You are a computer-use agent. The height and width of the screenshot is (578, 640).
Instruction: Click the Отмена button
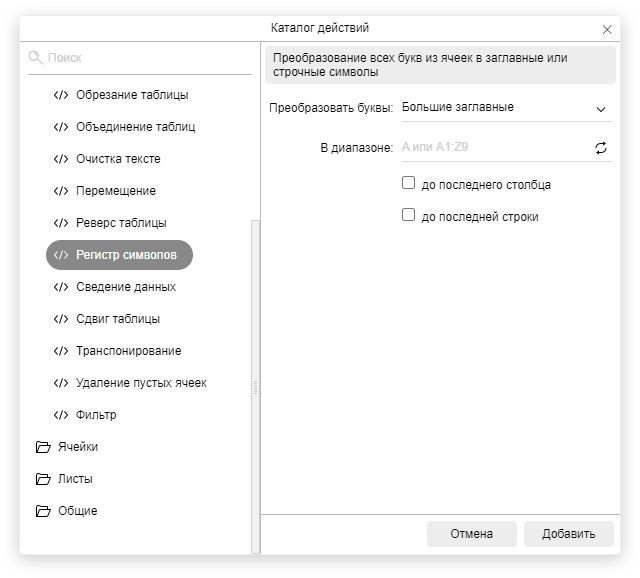(471, 534)
